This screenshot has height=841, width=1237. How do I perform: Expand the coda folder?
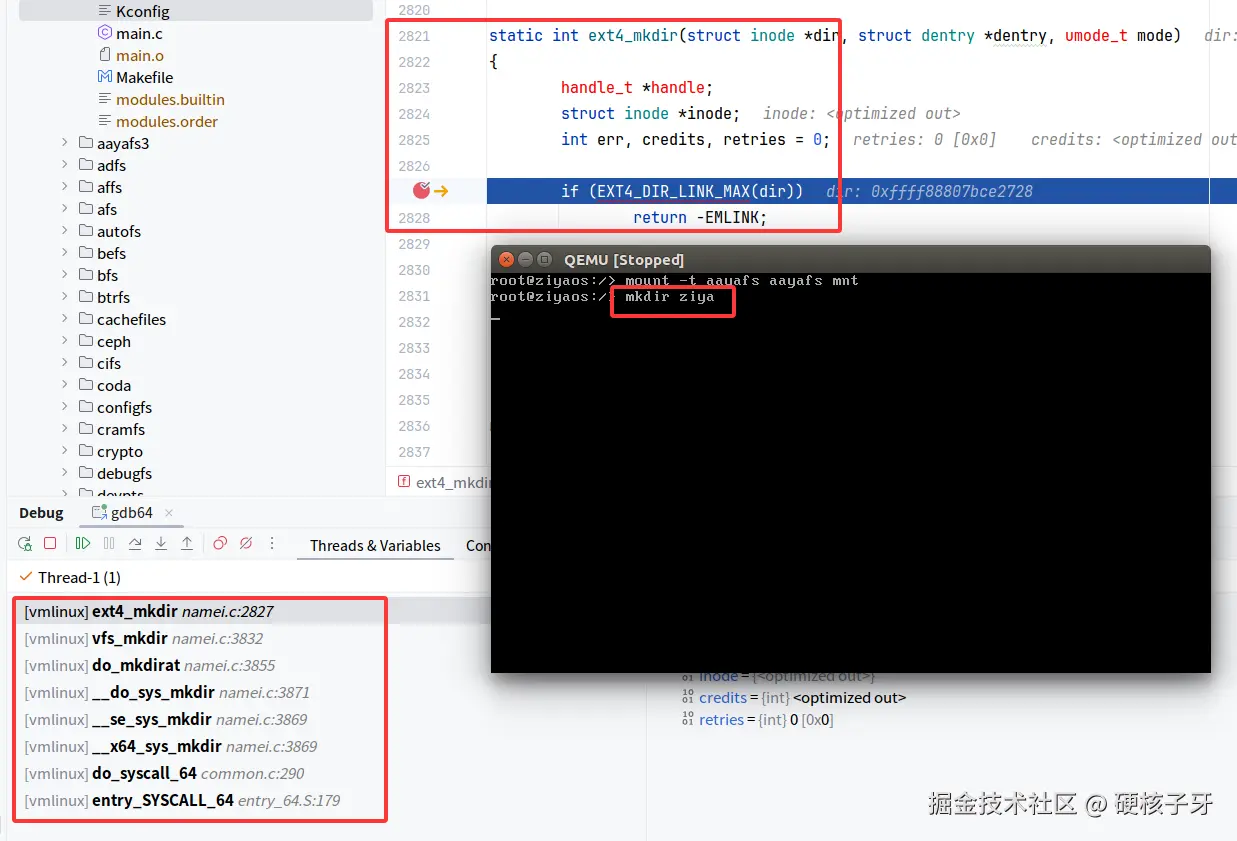pos(66,385)
